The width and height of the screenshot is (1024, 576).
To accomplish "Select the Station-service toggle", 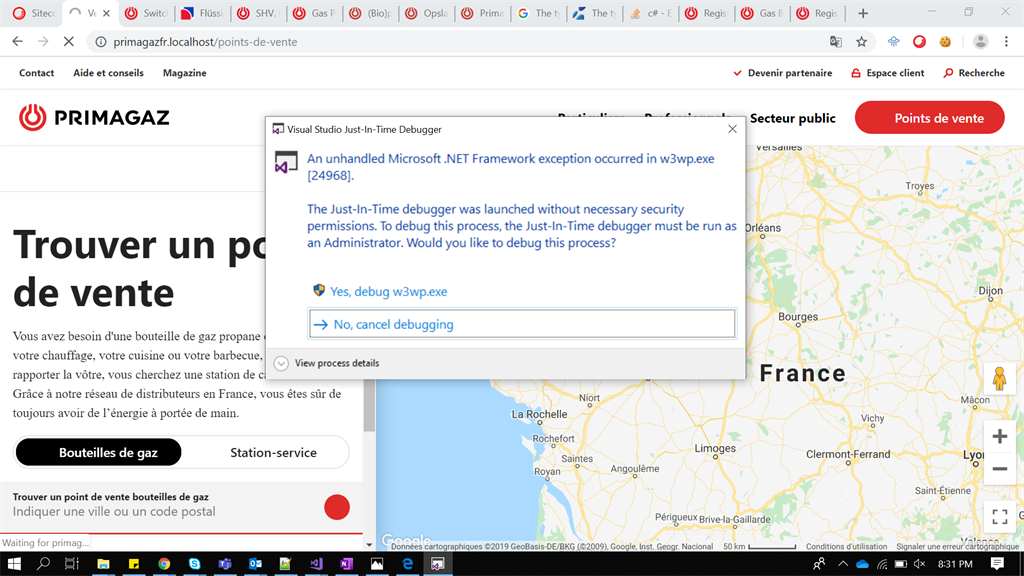I will 273,452.
